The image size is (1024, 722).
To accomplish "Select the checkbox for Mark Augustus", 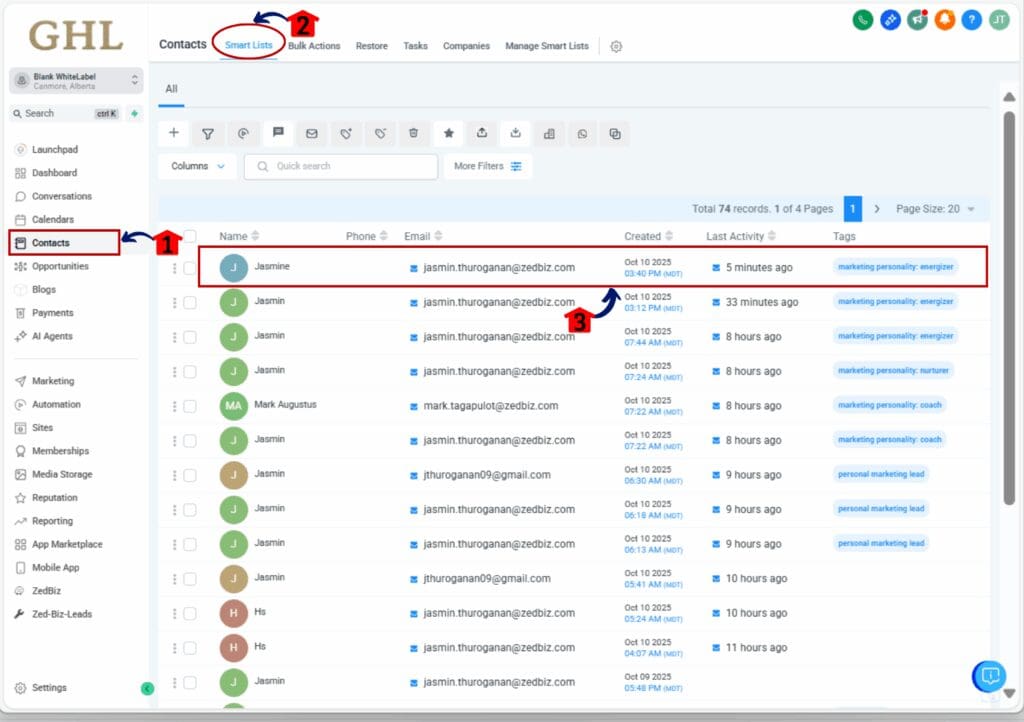I will (x=189, y=406).
